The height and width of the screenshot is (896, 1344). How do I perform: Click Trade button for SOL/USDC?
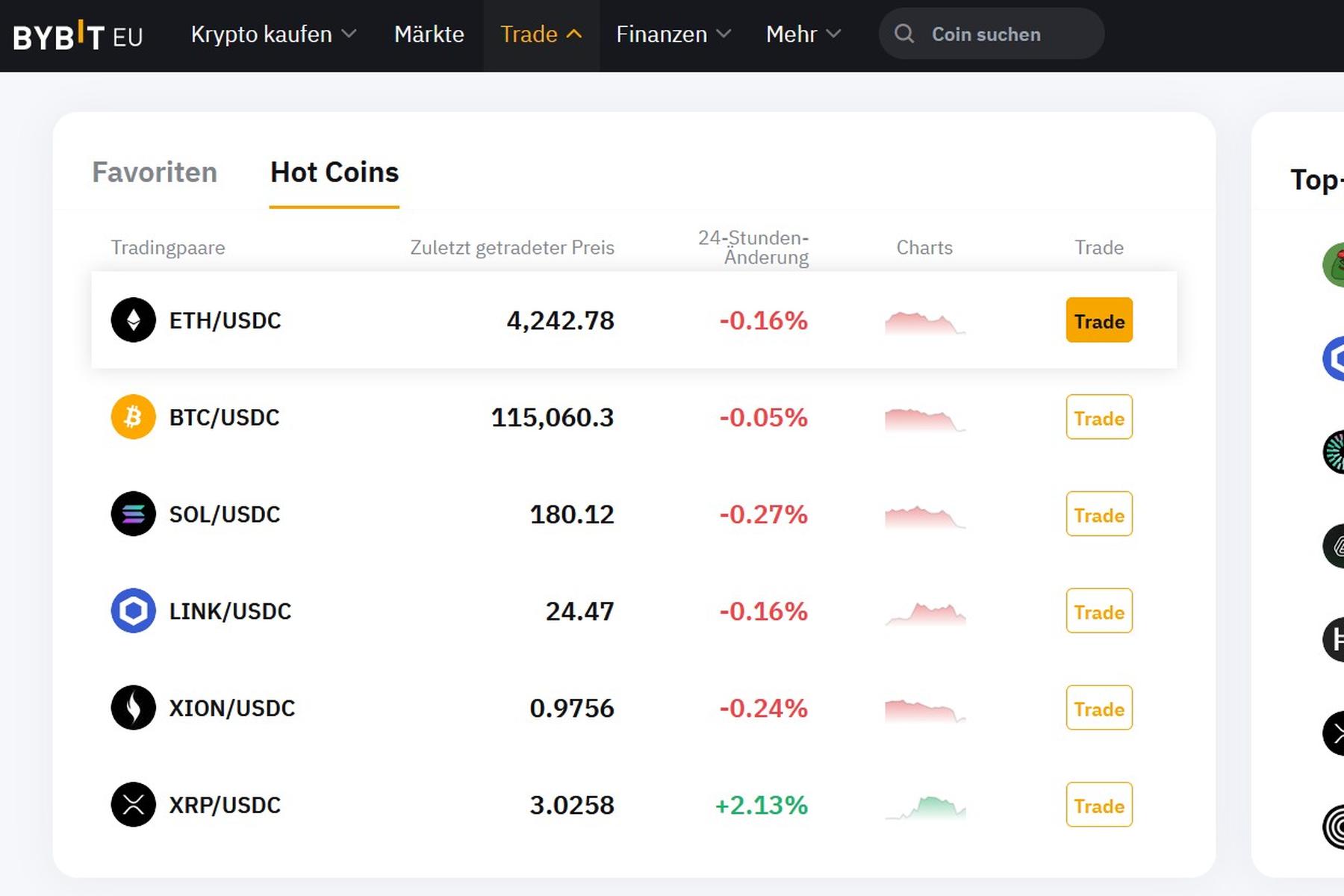coord(1099,514)
